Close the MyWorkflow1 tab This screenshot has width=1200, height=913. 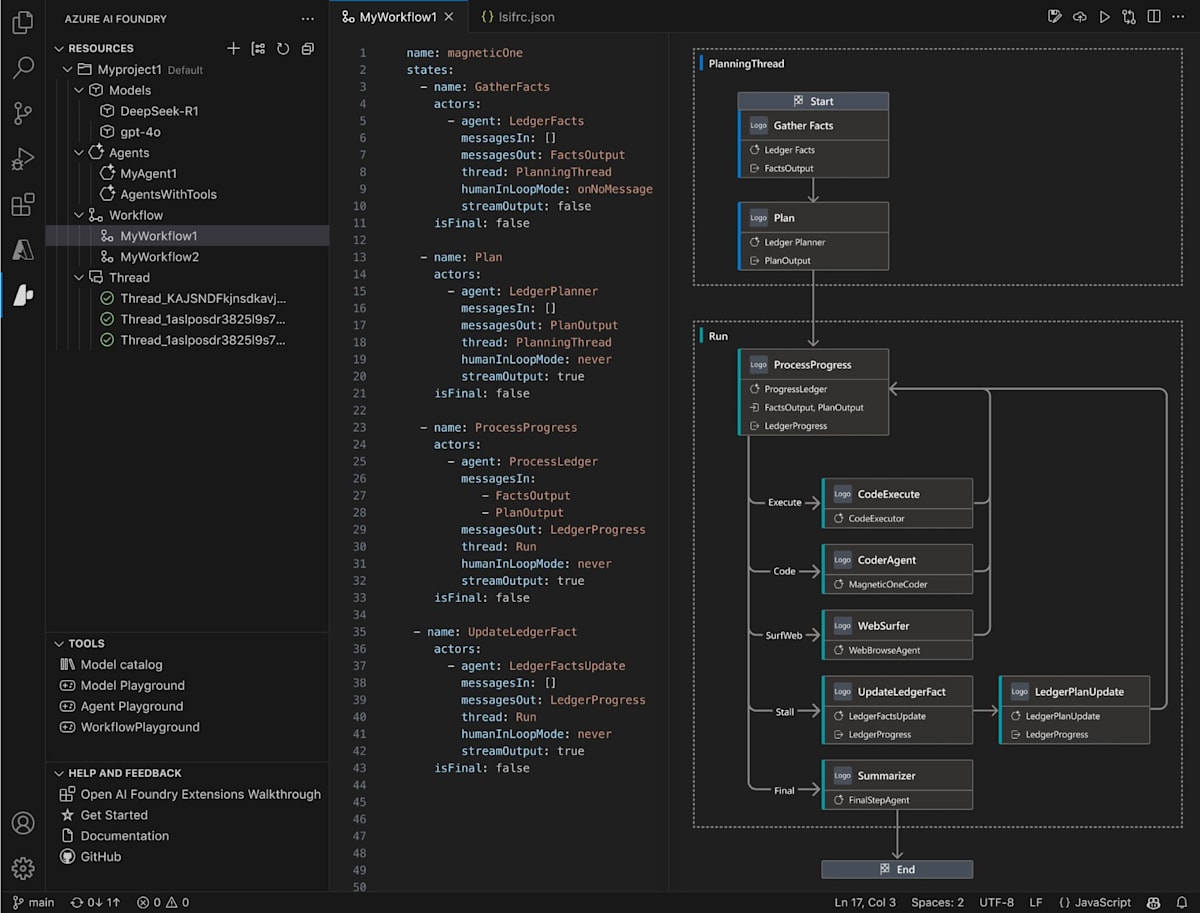point(449,17)
